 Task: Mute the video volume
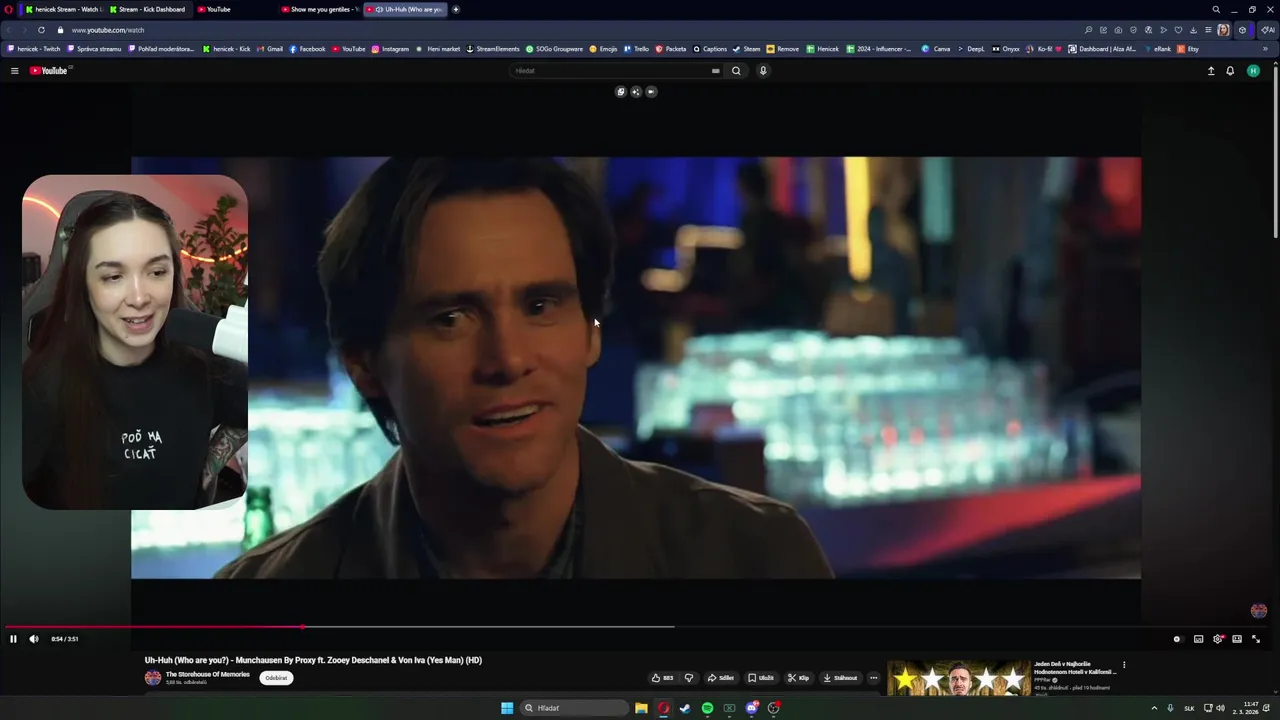(x=34, y=639)
